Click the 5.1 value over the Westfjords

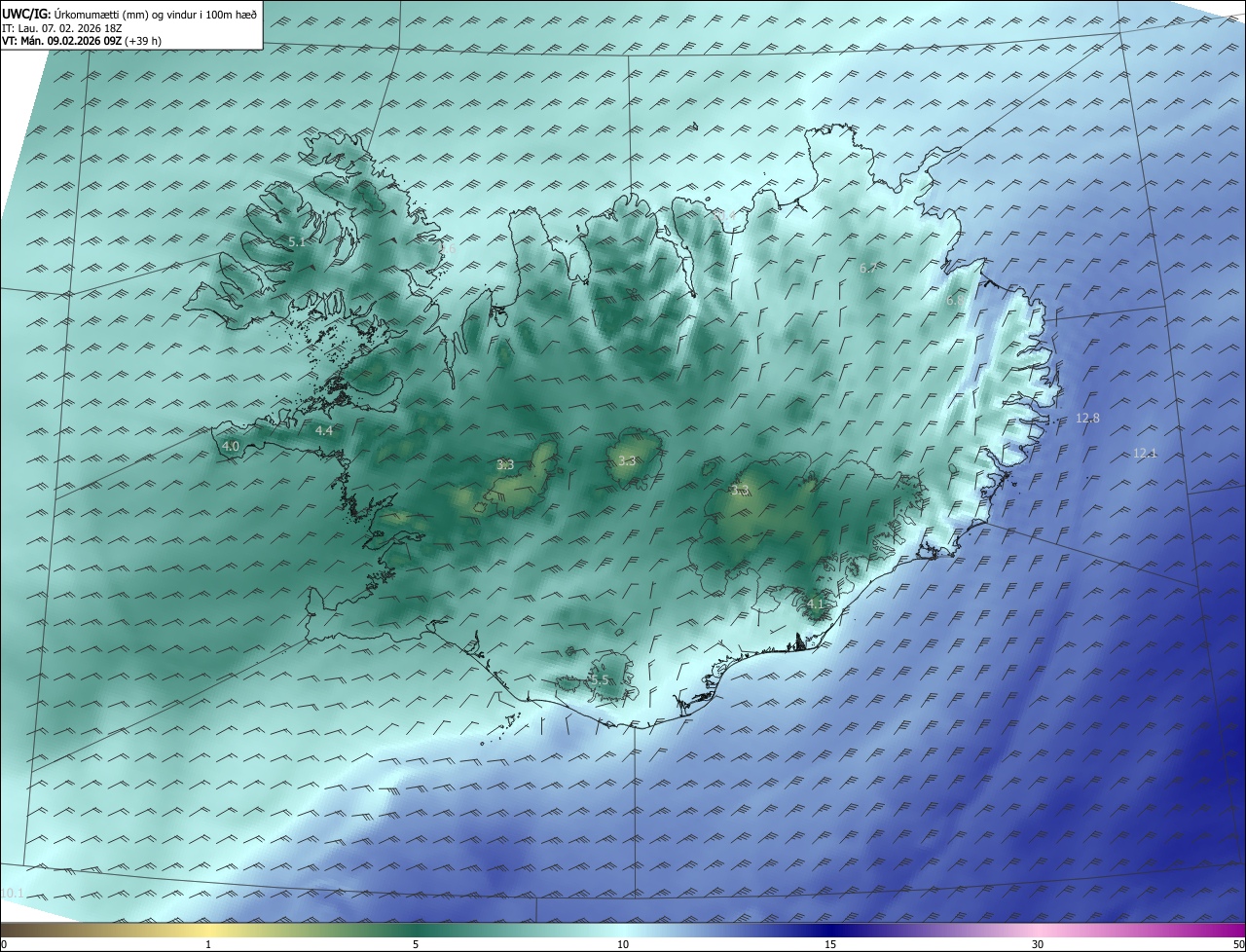coord(297,241)
